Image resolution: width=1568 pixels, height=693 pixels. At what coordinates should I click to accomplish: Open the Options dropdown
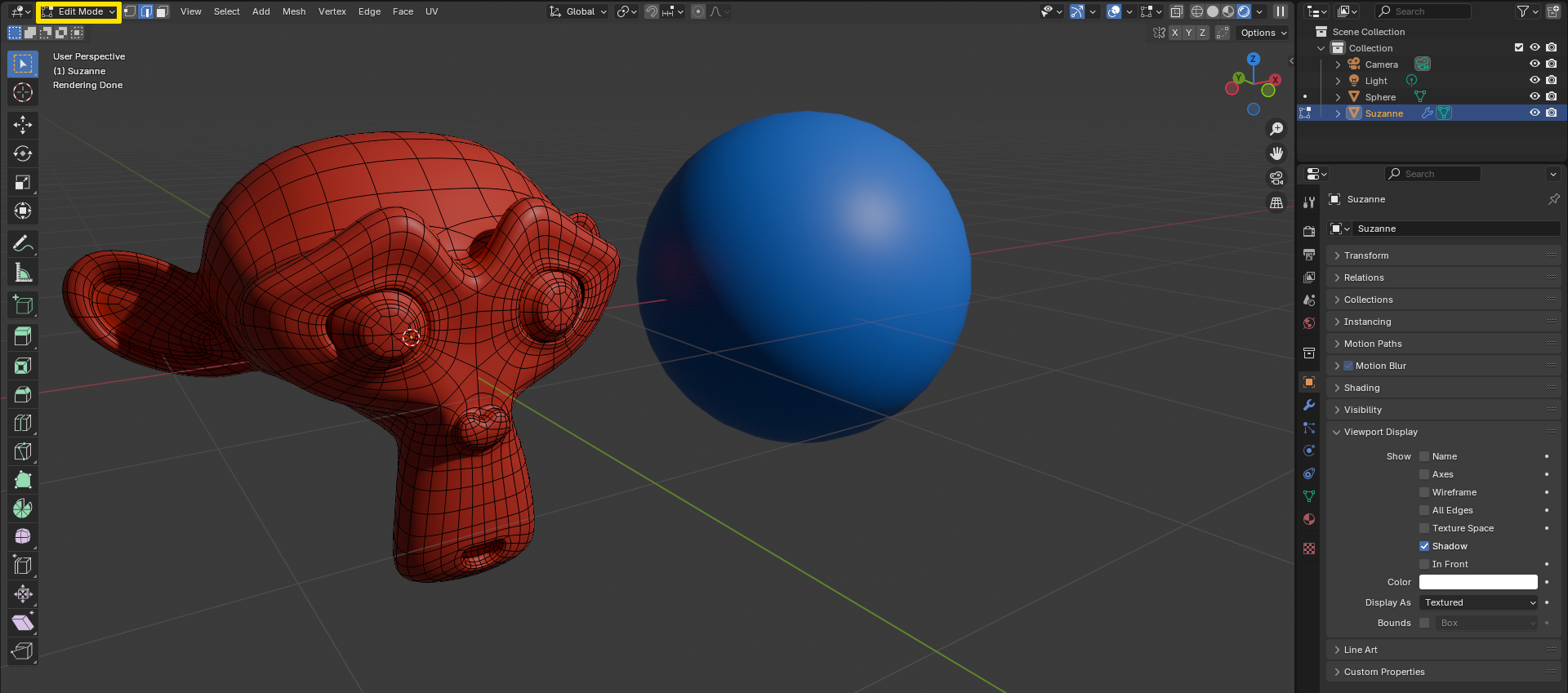point(1263,33)
